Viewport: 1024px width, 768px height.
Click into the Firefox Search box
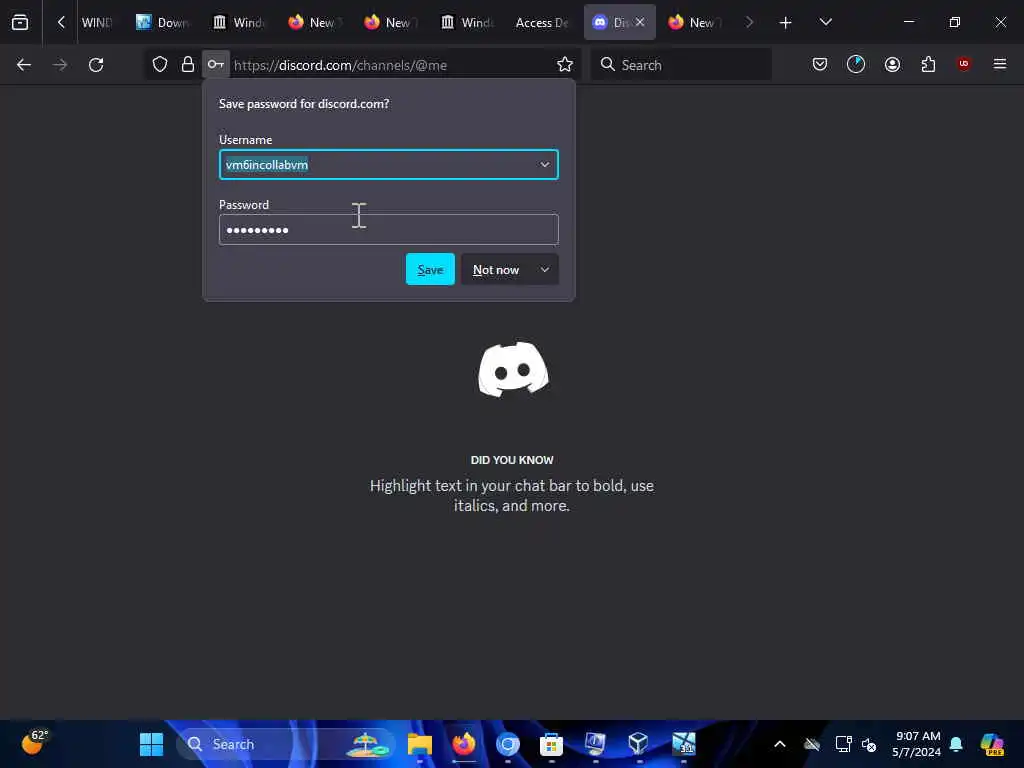[x=681, y=65]
